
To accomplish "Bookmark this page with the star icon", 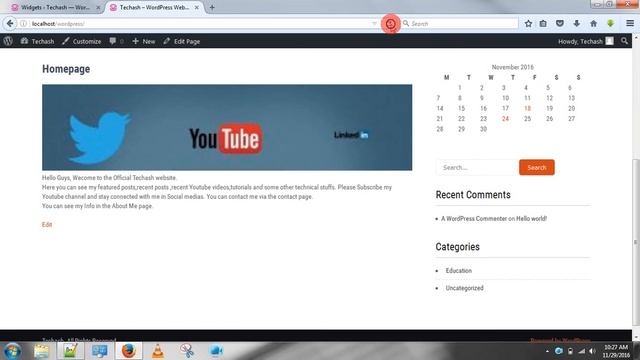I will (x=528, y=24).
